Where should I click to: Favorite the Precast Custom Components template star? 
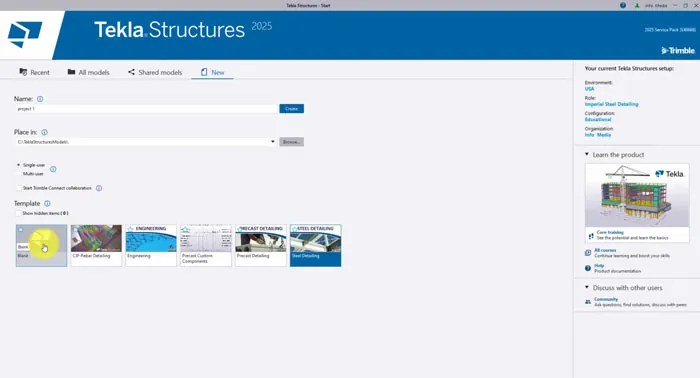(185, 229)
